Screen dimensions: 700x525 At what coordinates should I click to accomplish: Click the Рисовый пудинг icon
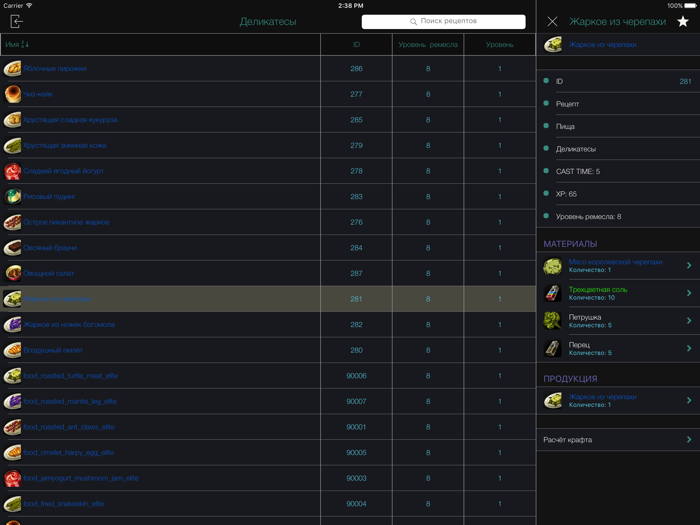click(x=12, y=196)
